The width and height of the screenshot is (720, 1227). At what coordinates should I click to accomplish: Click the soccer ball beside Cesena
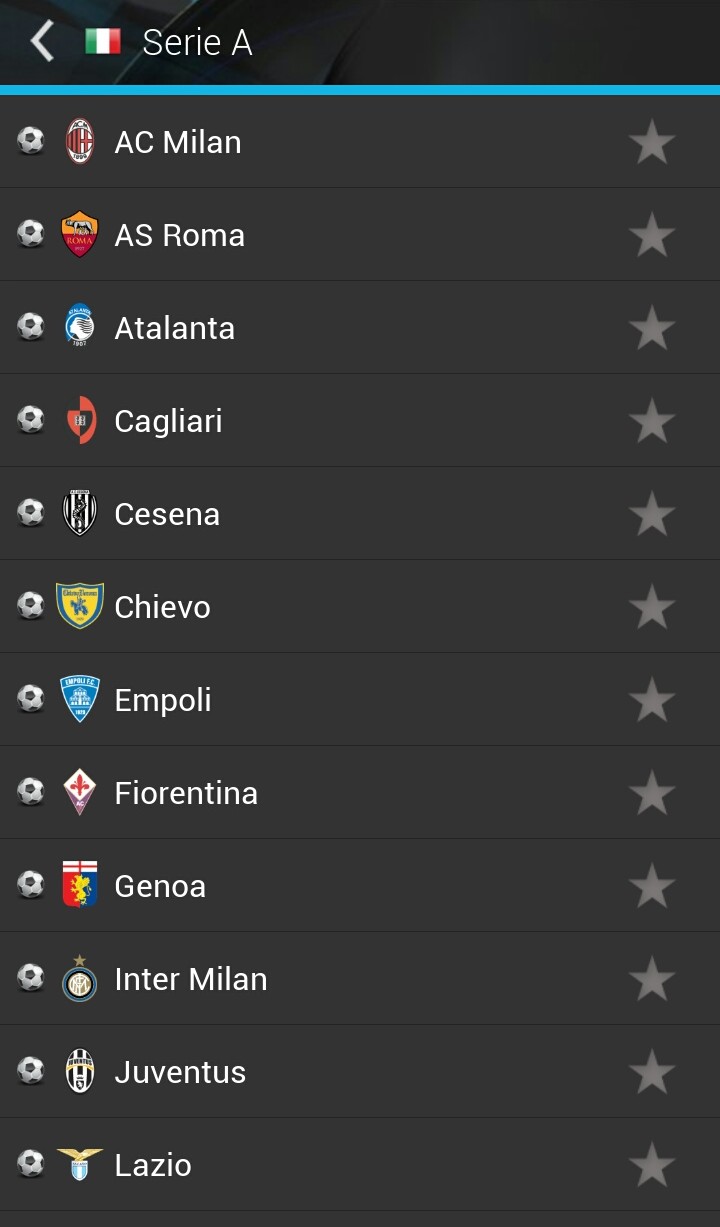pos(31,512)
